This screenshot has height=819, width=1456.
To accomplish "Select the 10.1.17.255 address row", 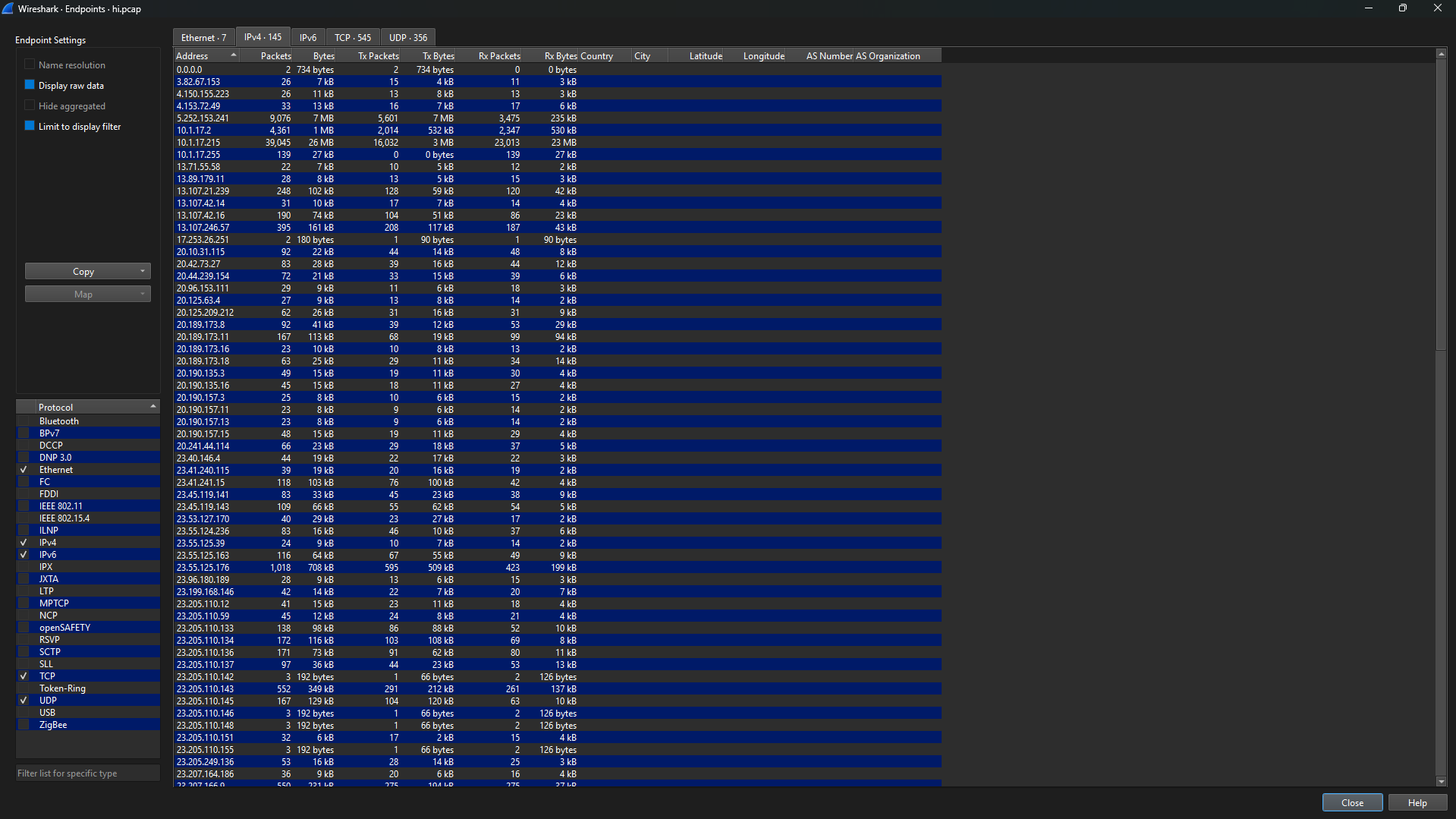I will [558, 154].
